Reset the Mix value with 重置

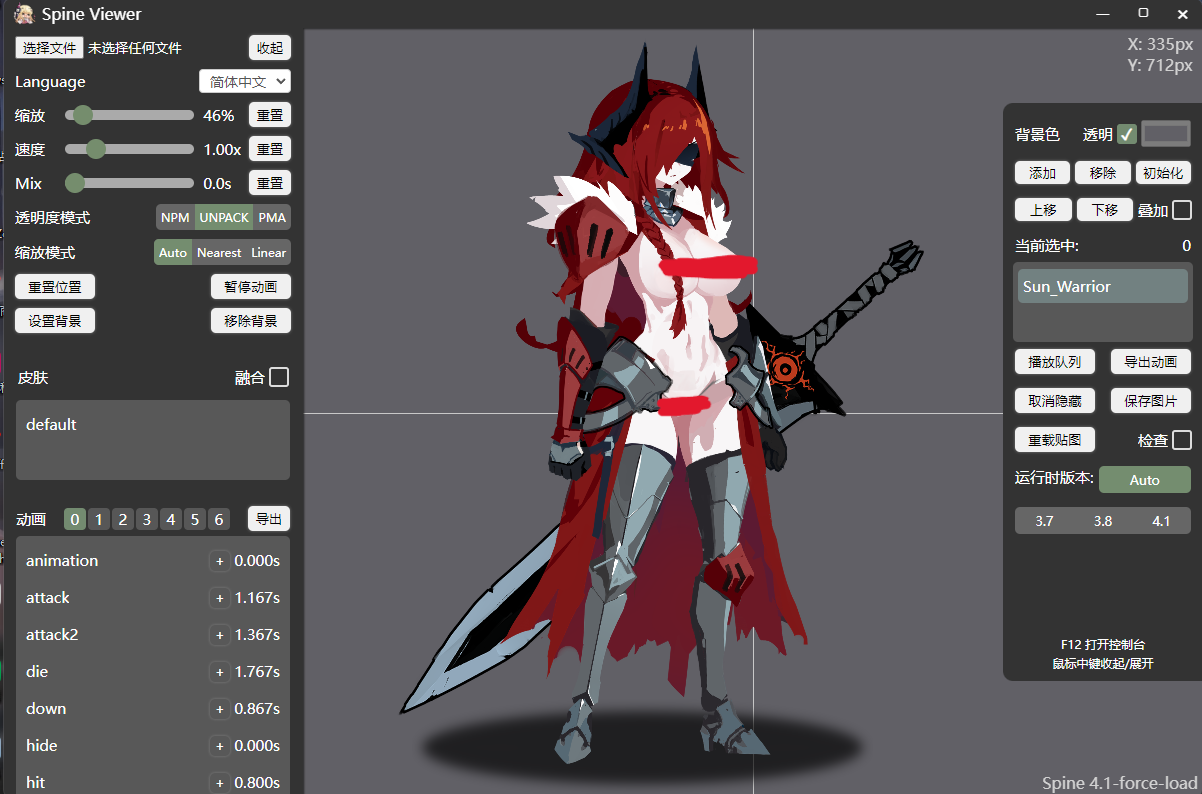coord(269,183)
